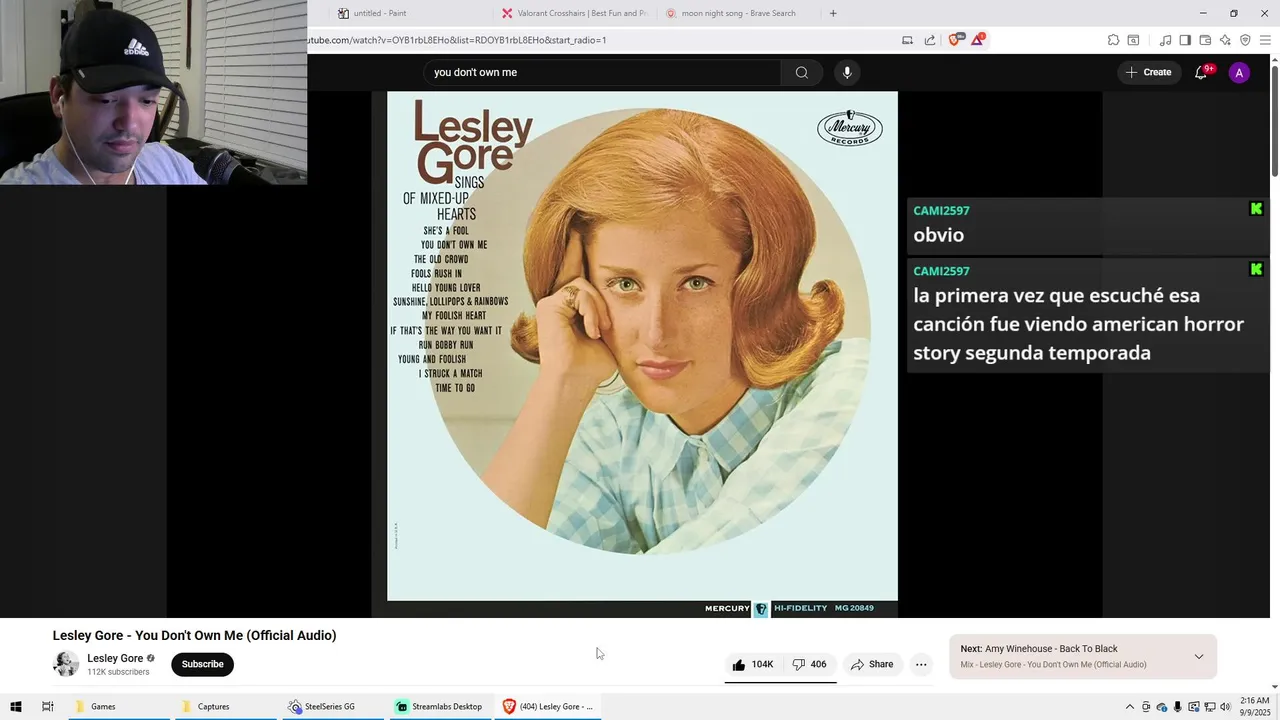This screenshot has height=720, width=1280.
Task: Click the Lesley Gore channel avatar
Action: pos(66,664)
